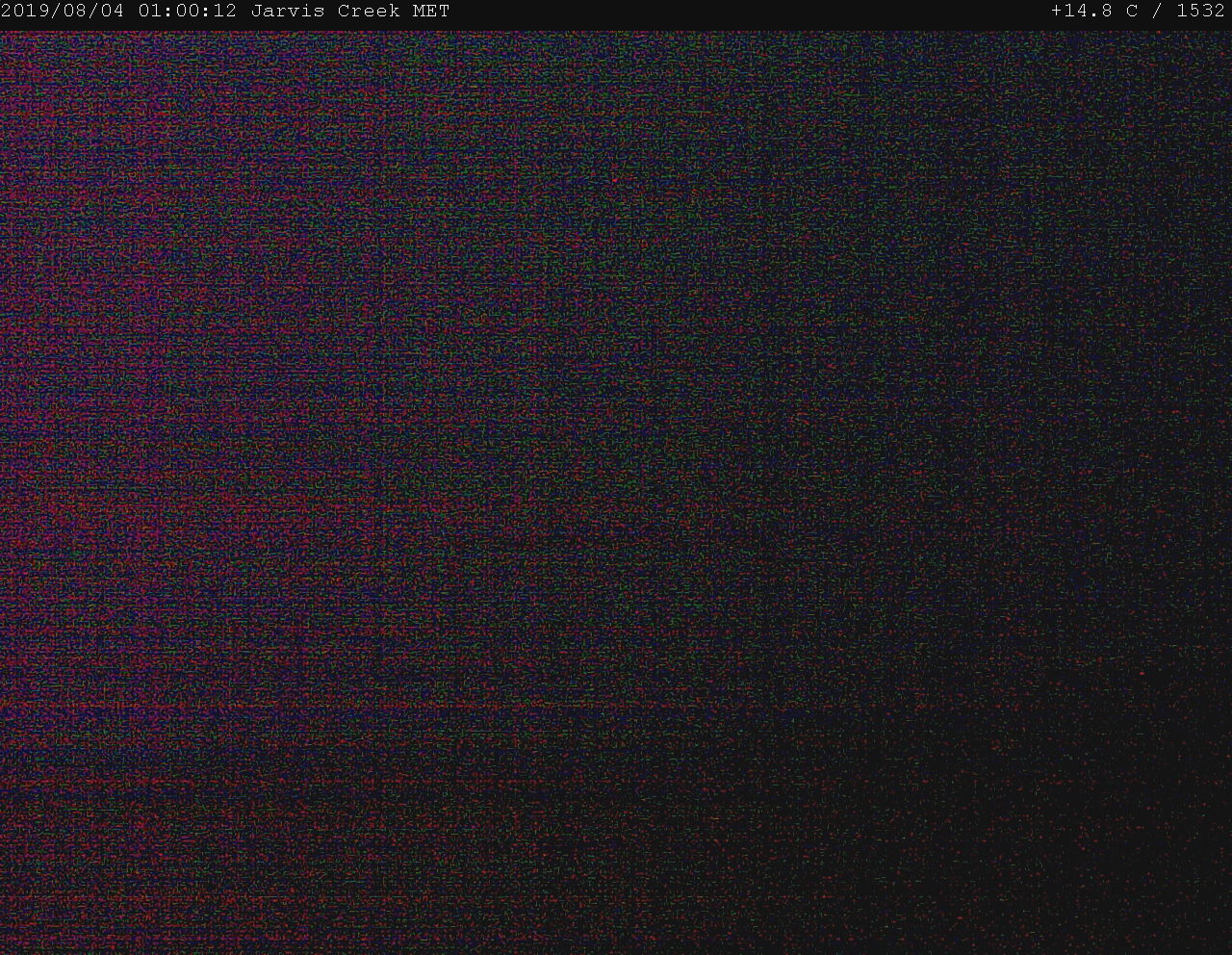The height and width of the screenshot is (955, 1232).
Task: Click the timestamp 01:00:12
Action: click(x=187, y=12)
